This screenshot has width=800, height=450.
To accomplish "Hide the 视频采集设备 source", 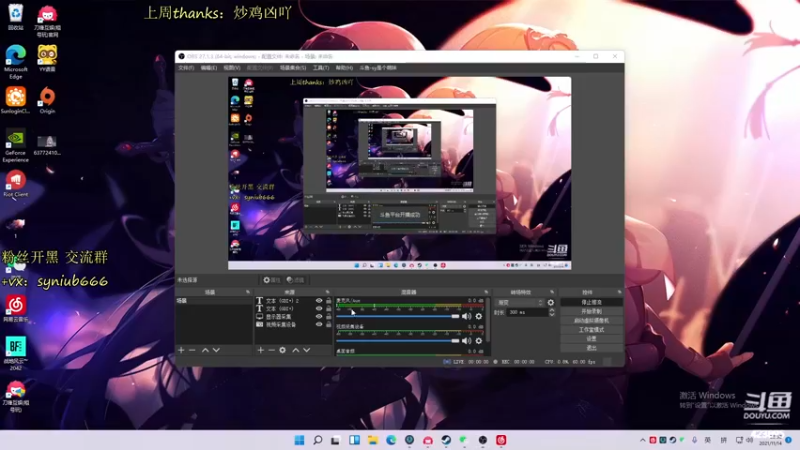I will tap(319, 324).
